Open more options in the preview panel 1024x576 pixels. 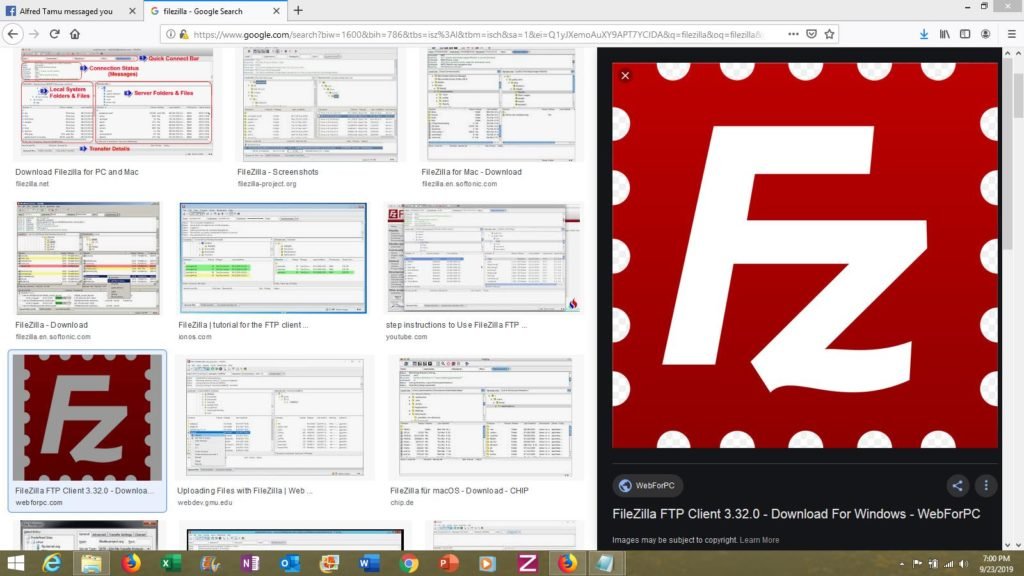[986, 485]
